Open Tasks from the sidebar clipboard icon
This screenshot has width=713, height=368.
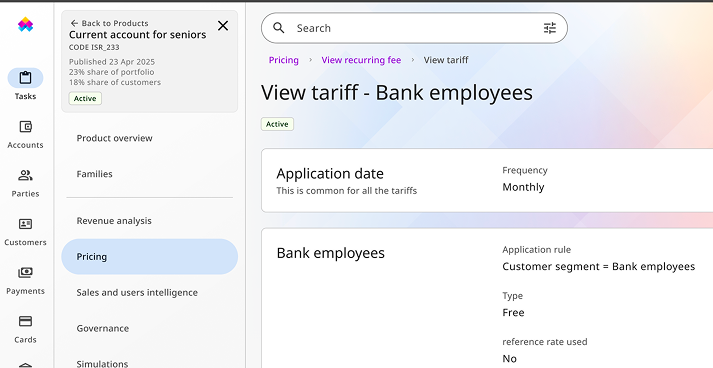point(25,78)
